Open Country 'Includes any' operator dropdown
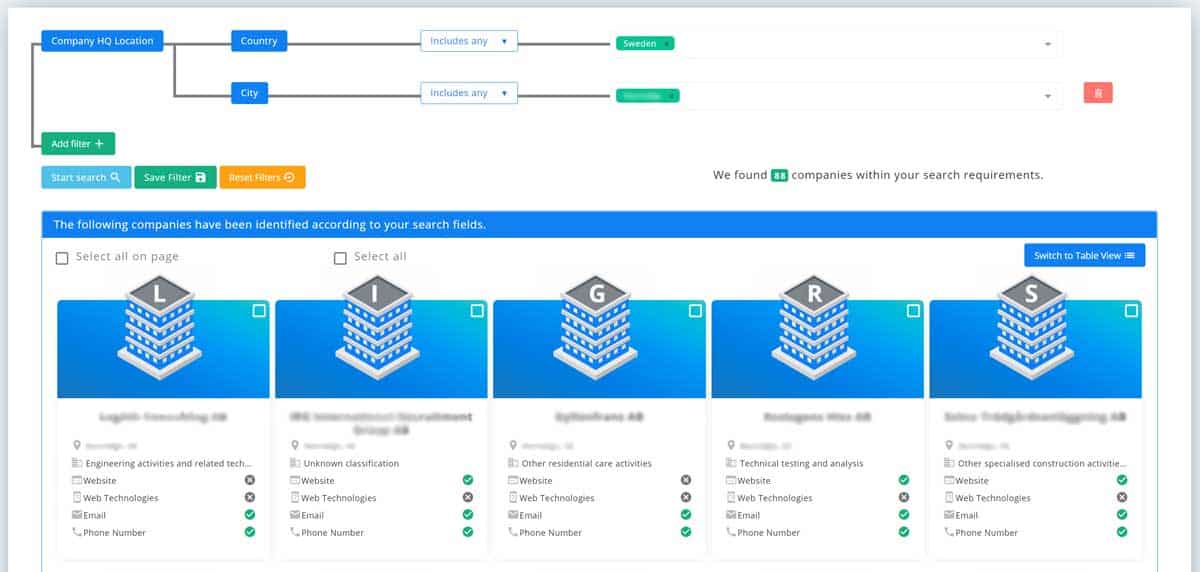1200x572 pixels. 468,41
